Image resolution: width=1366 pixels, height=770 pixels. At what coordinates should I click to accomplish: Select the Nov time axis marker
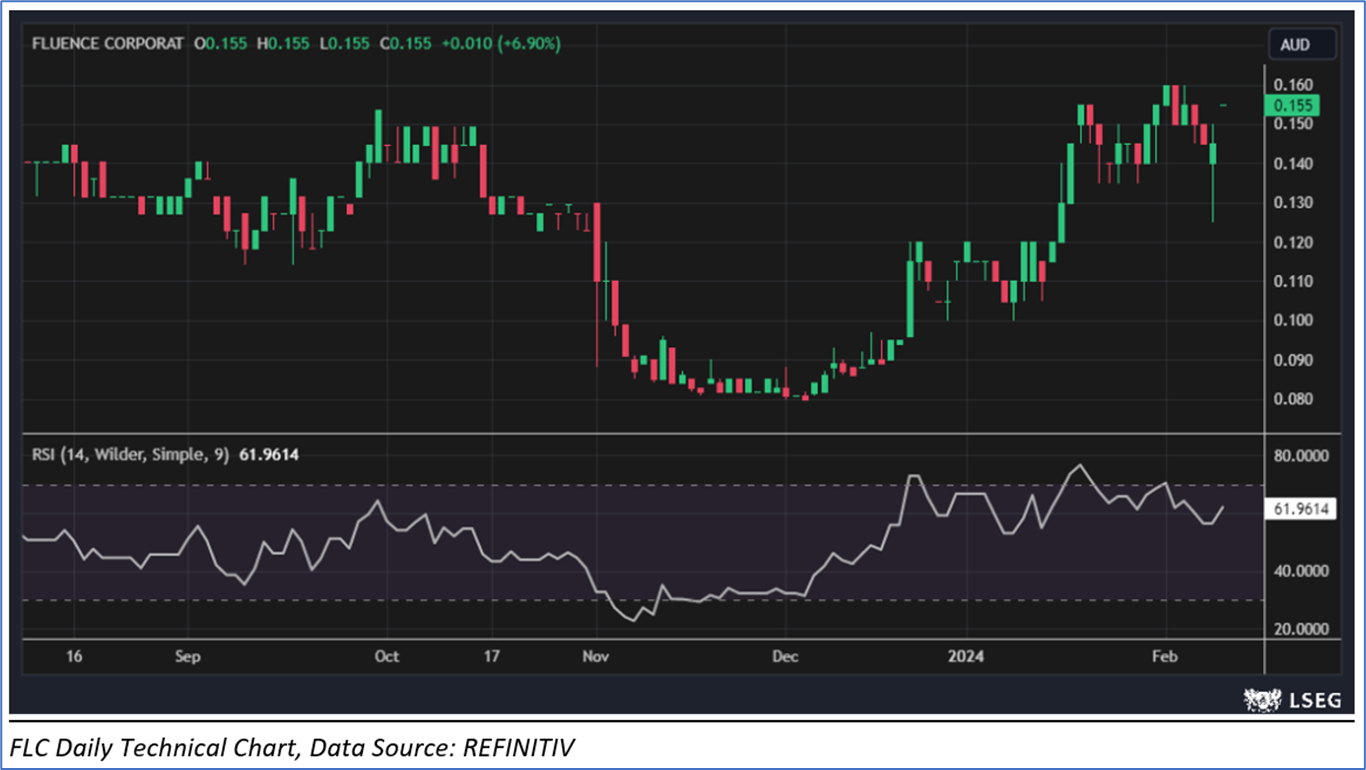596,657
